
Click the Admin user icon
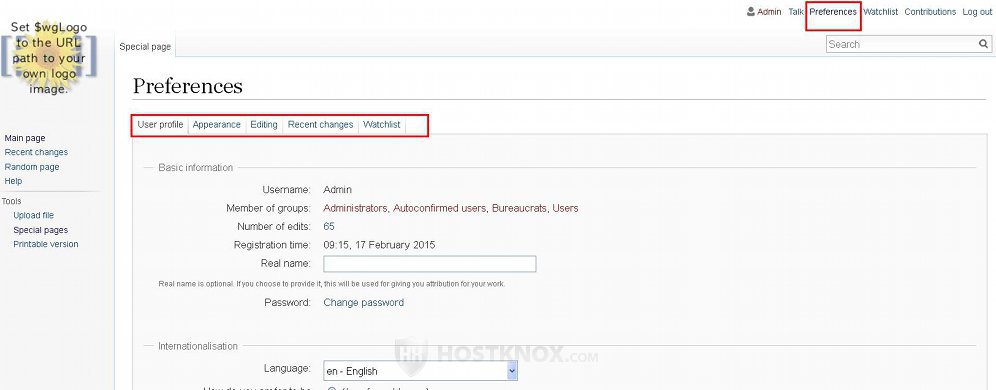pyautogui.click(x=751, y=11)
